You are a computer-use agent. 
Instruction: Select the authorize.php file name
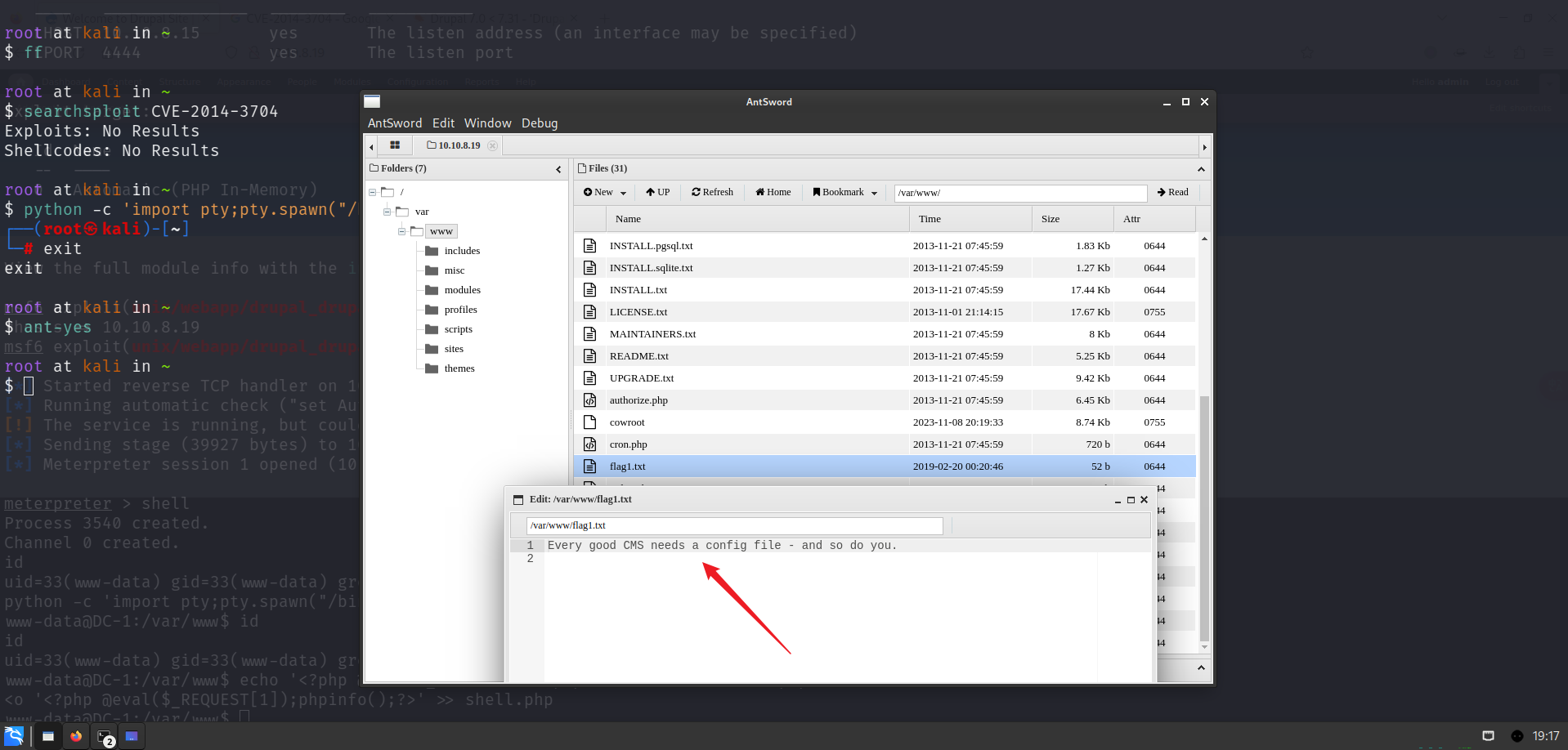pos(638,400)
